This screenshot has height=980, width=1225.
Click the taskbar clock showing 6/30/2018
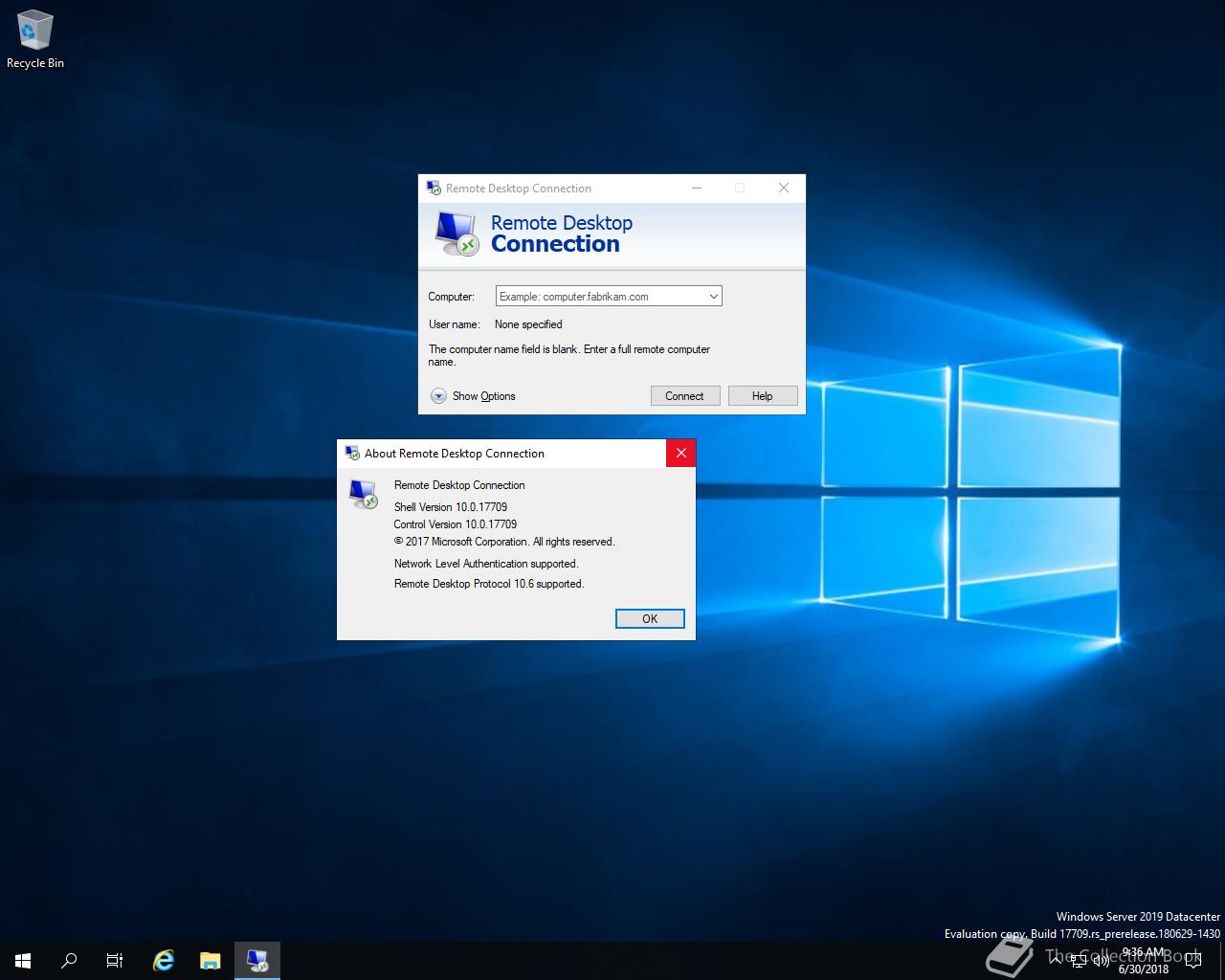1144,961
